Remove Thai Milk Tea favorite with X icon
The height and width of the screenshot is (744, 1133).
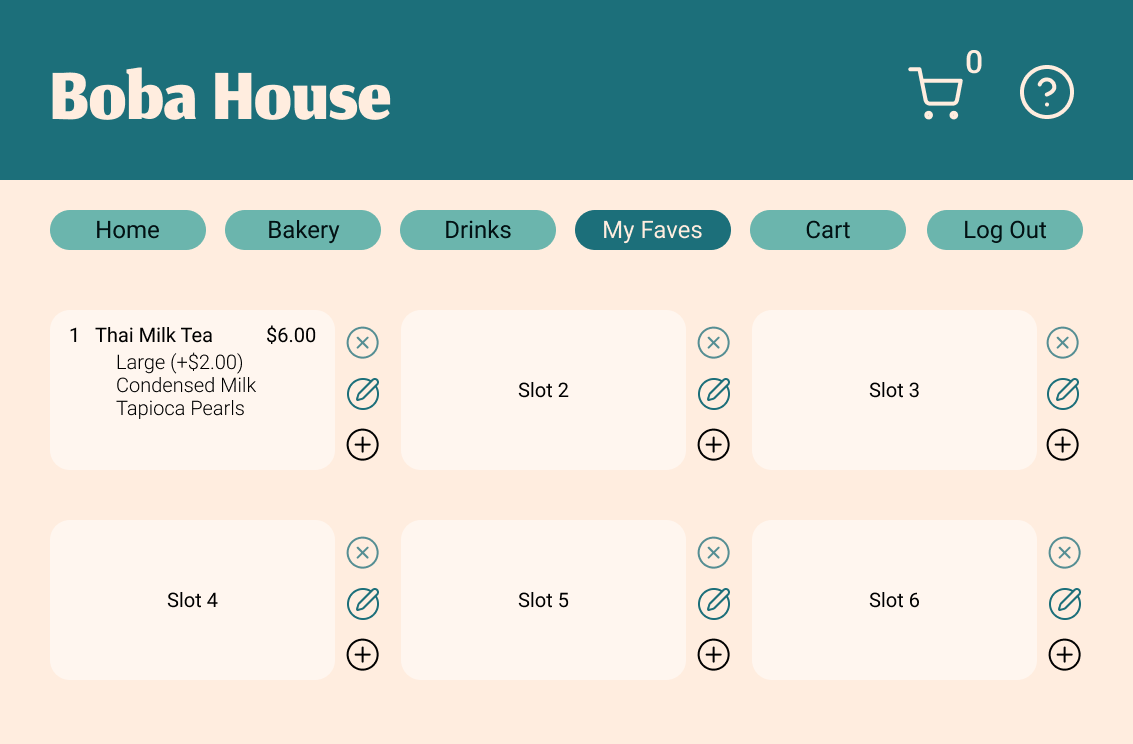pos(362,343)
